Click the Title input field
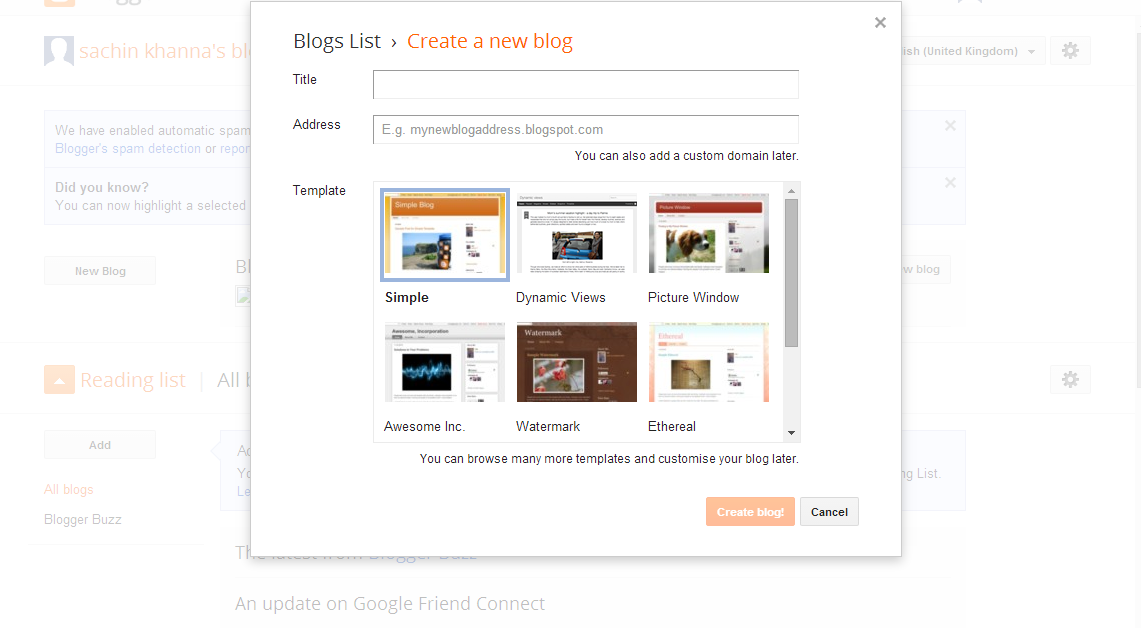The width and height of the screenshot is (1141, 628). (x=586, y=84)
